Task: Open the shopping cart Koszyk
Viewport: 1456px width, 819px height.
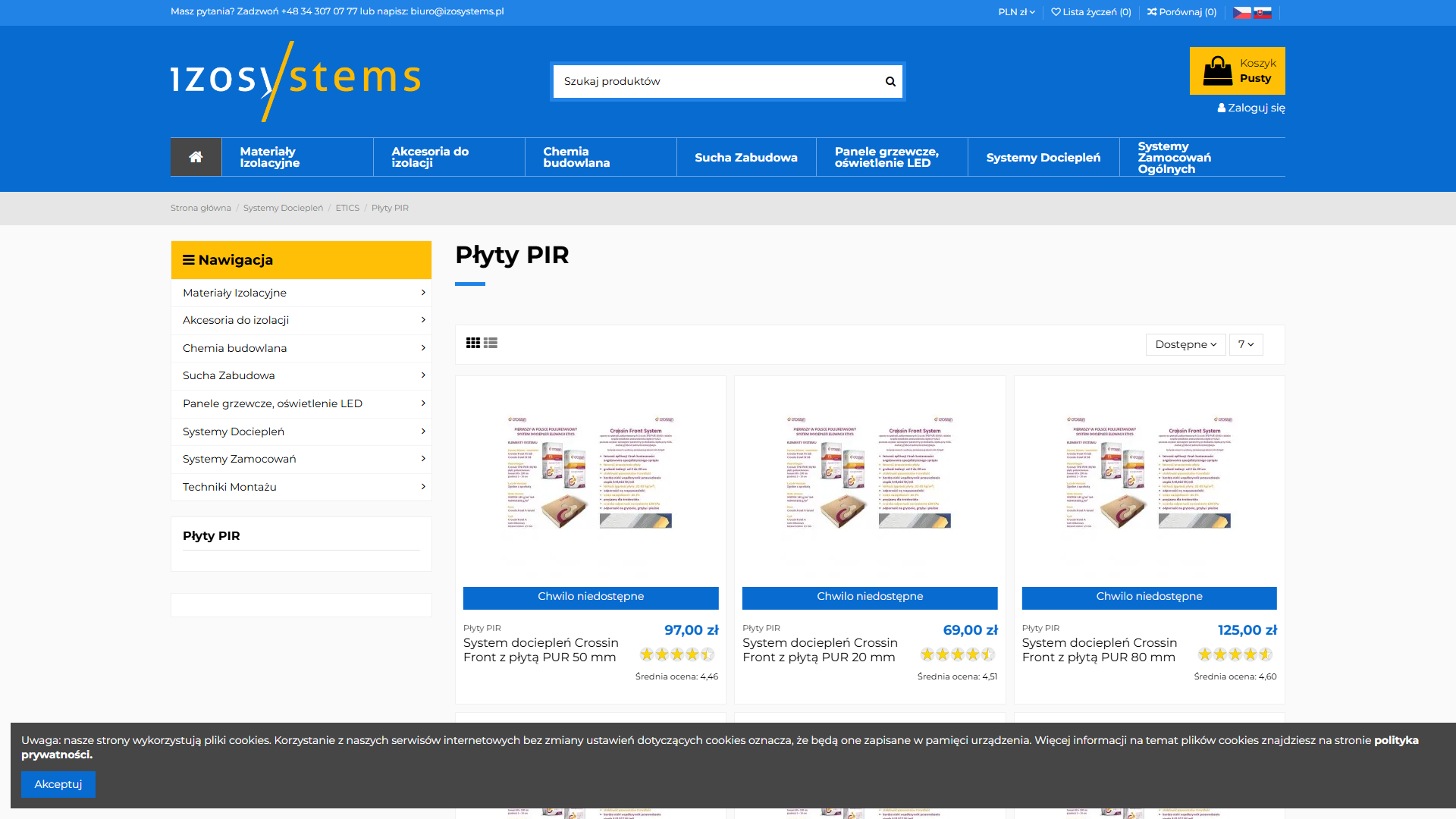Action: tap(1237, 71)
